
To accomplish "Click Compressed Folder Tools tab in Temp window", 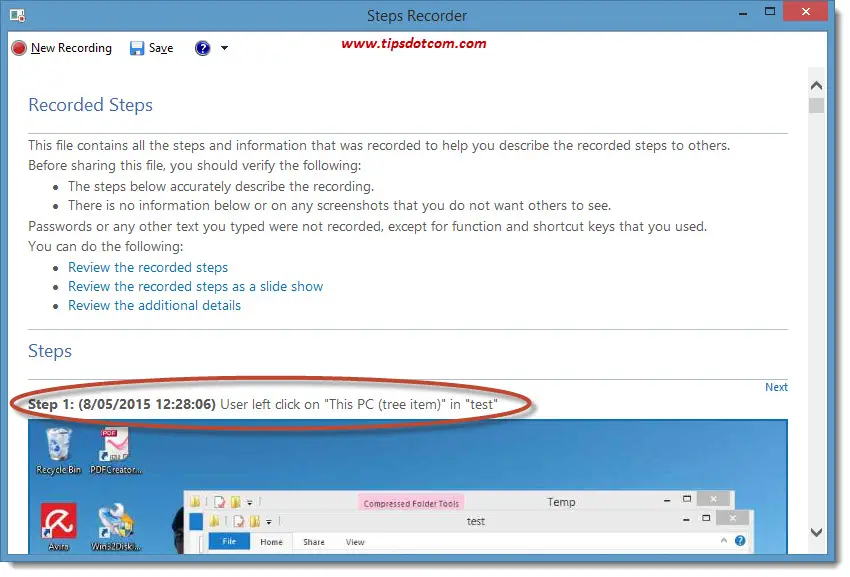I will (x=411, y=503).
